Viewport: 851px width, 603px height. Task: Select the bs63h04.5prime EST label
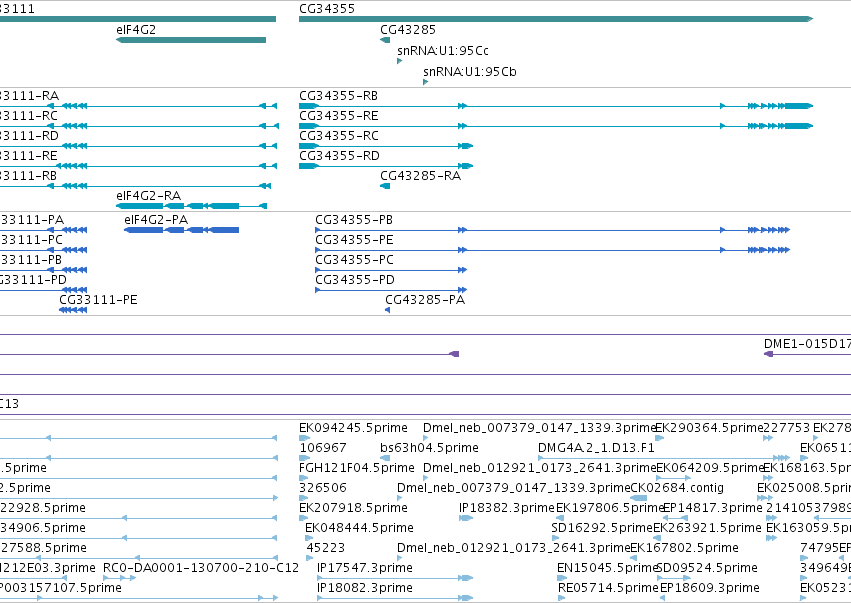pyautogui.click(x=429, y=448)
